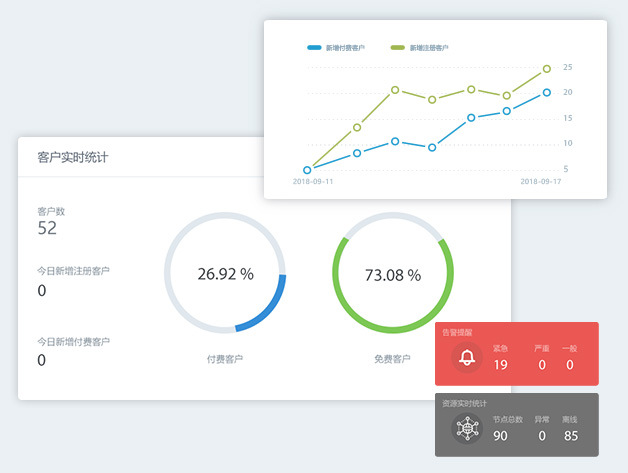The image size is (628, 473).
Task: Click the first chart point at 2018-09-11
Action: [307, 170]
